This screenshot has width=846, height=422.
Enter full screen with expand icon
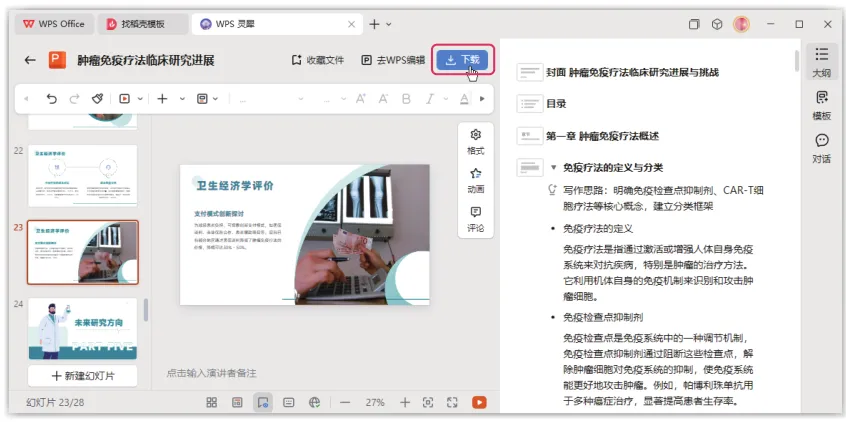coord(452,402)
